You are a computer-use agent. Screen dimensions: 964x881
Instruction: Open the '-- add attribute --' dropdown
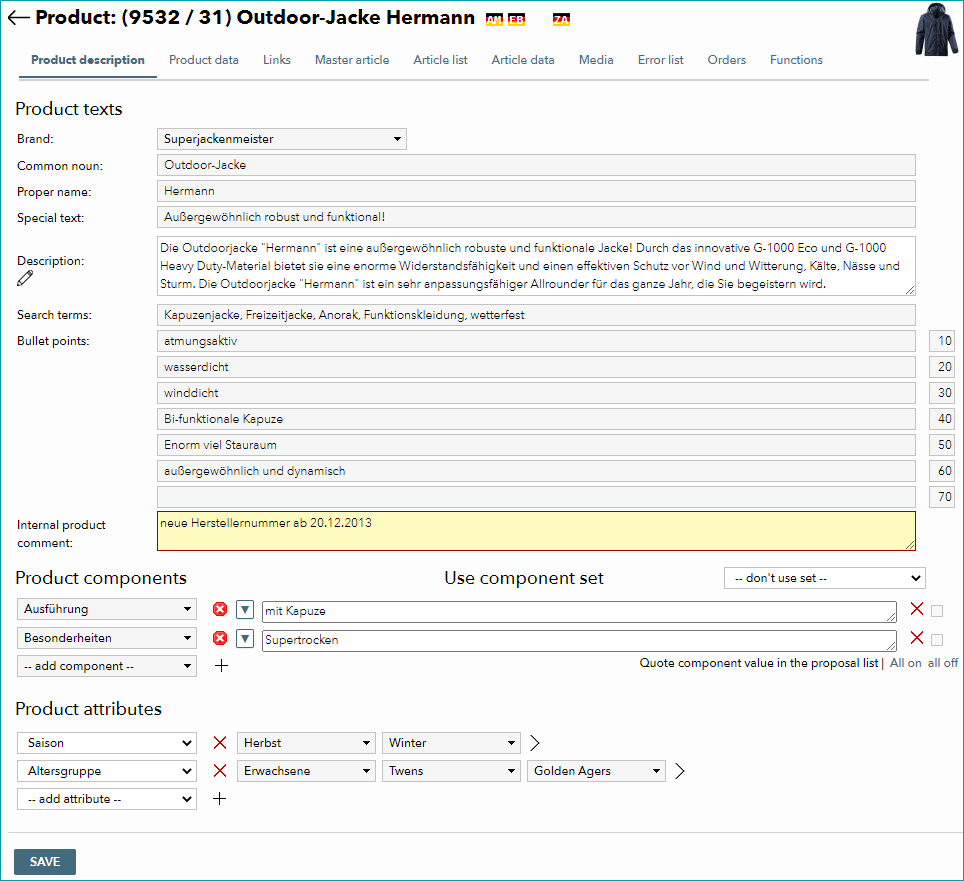point(107,799)
